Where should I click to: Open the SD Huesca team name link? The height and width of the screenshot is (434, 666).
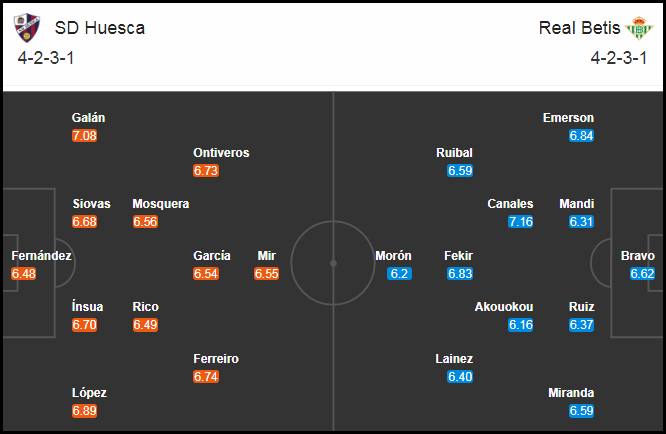pos(100,28)
